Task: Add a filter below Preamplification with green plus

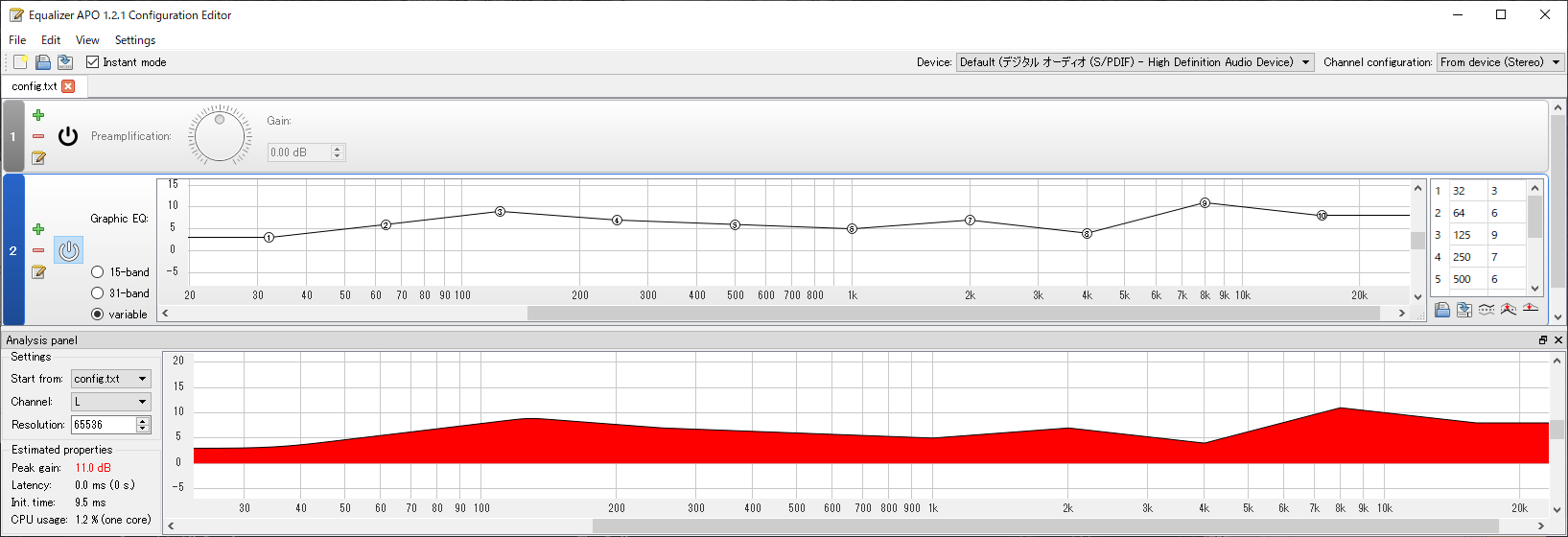Action: tap(38, 115)
